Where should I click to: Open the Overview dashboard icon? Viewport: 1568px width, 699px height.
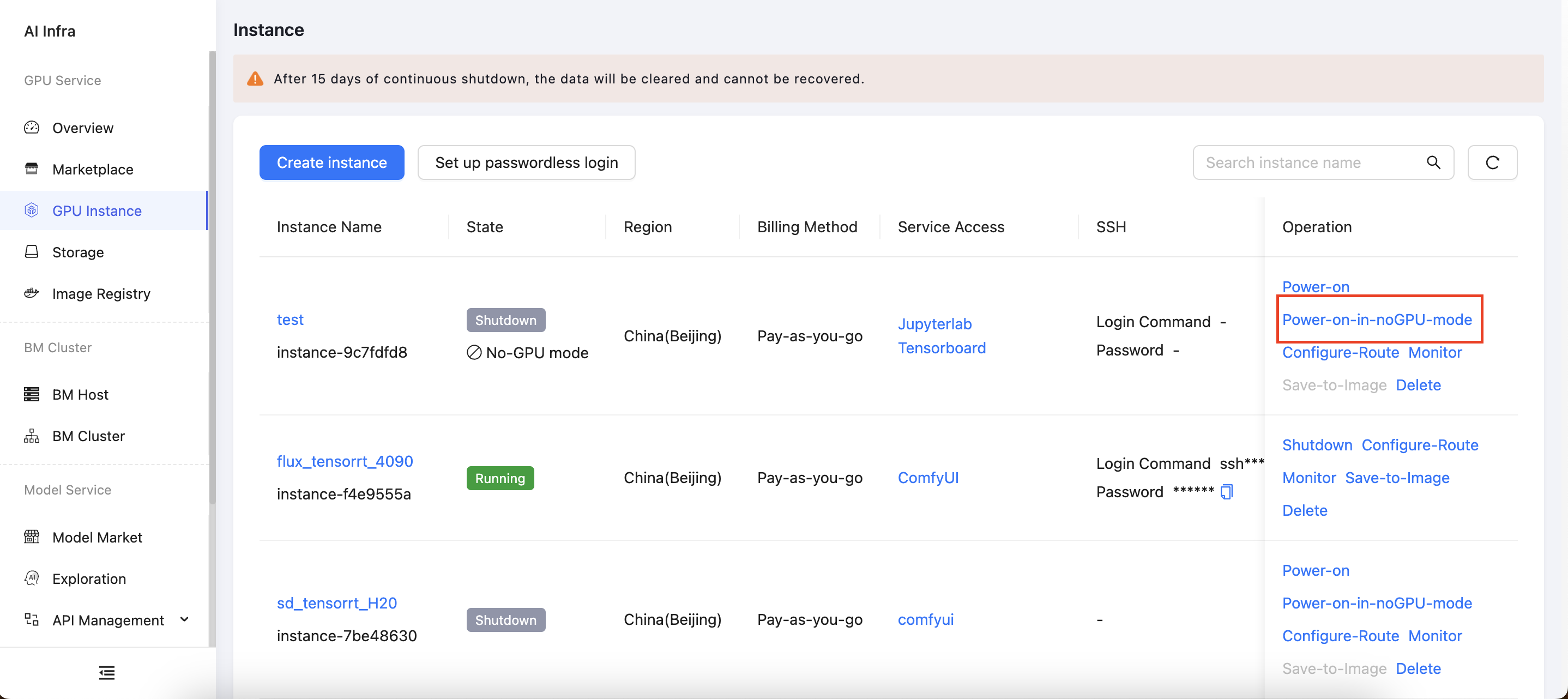(x=32, y=127)
